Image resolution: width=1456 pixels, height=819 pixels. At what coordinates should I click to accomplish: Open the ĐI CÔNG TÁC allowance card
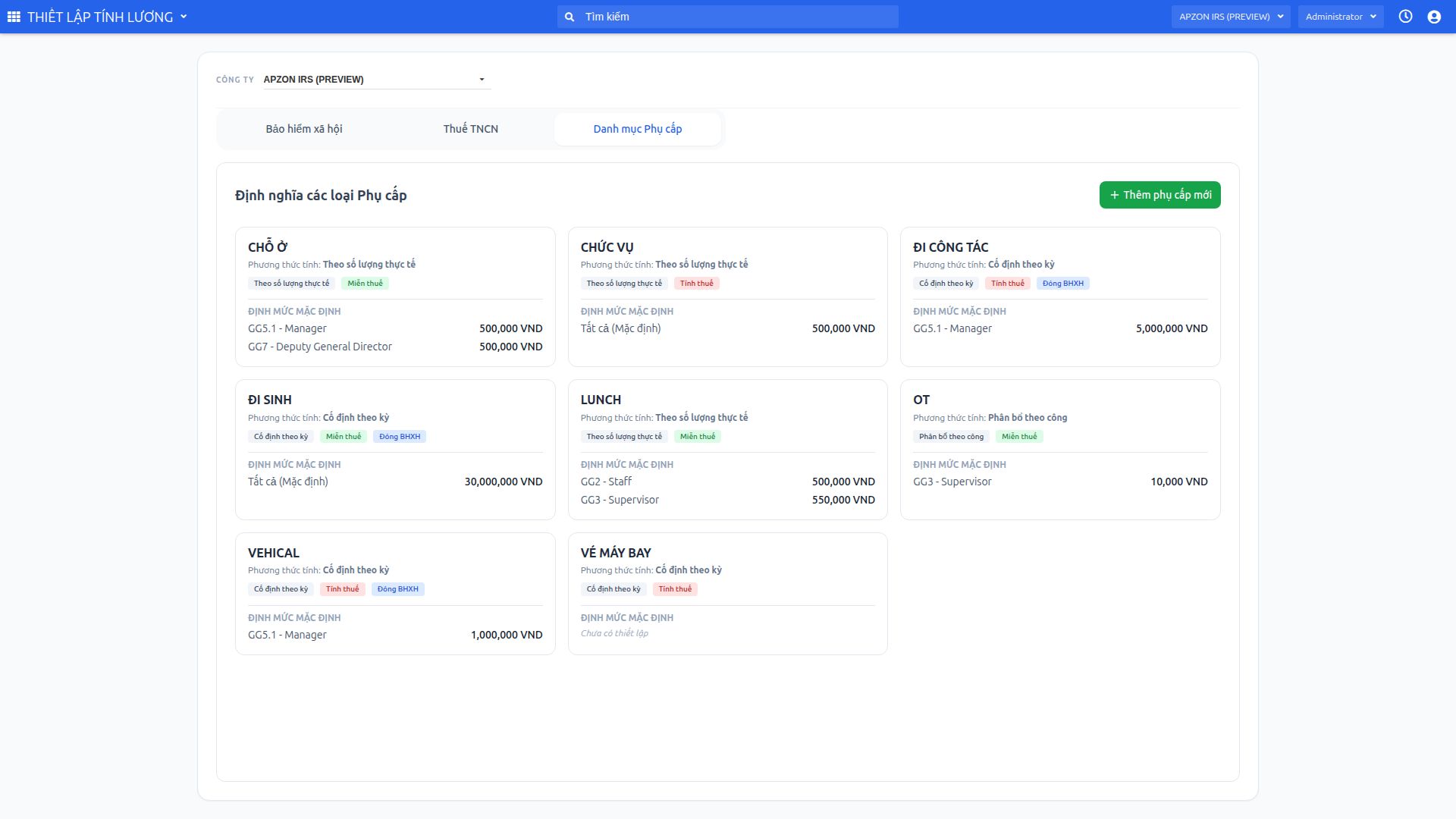(x=1060, y=297)
